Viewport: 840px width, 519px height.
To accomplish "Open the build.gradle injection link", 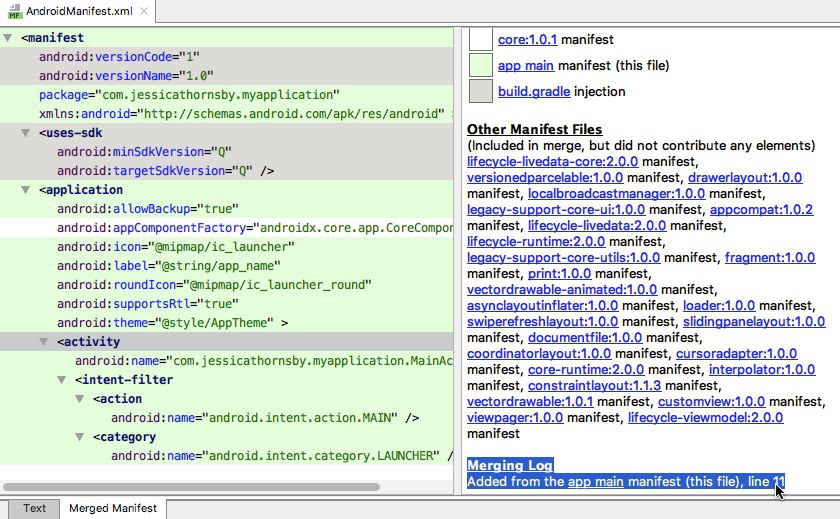I will 534,92.
